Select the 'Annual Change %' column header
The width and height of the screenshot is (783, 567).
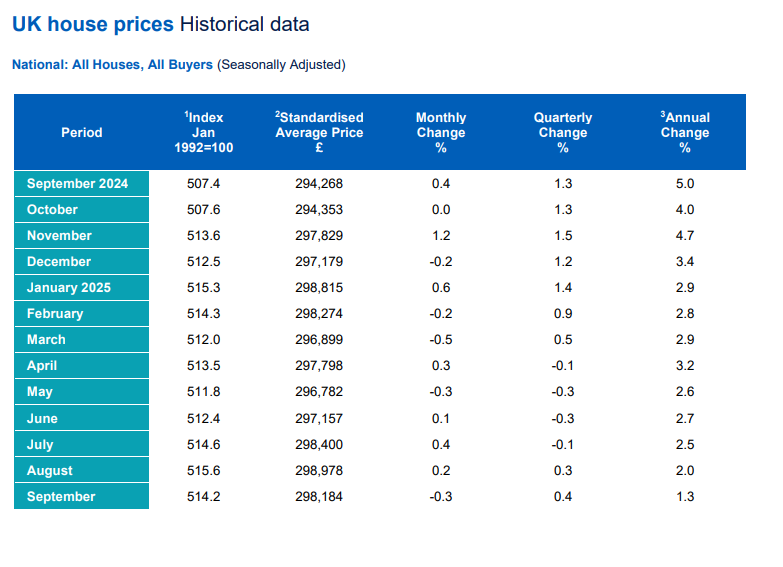click(x=685, y=132)
